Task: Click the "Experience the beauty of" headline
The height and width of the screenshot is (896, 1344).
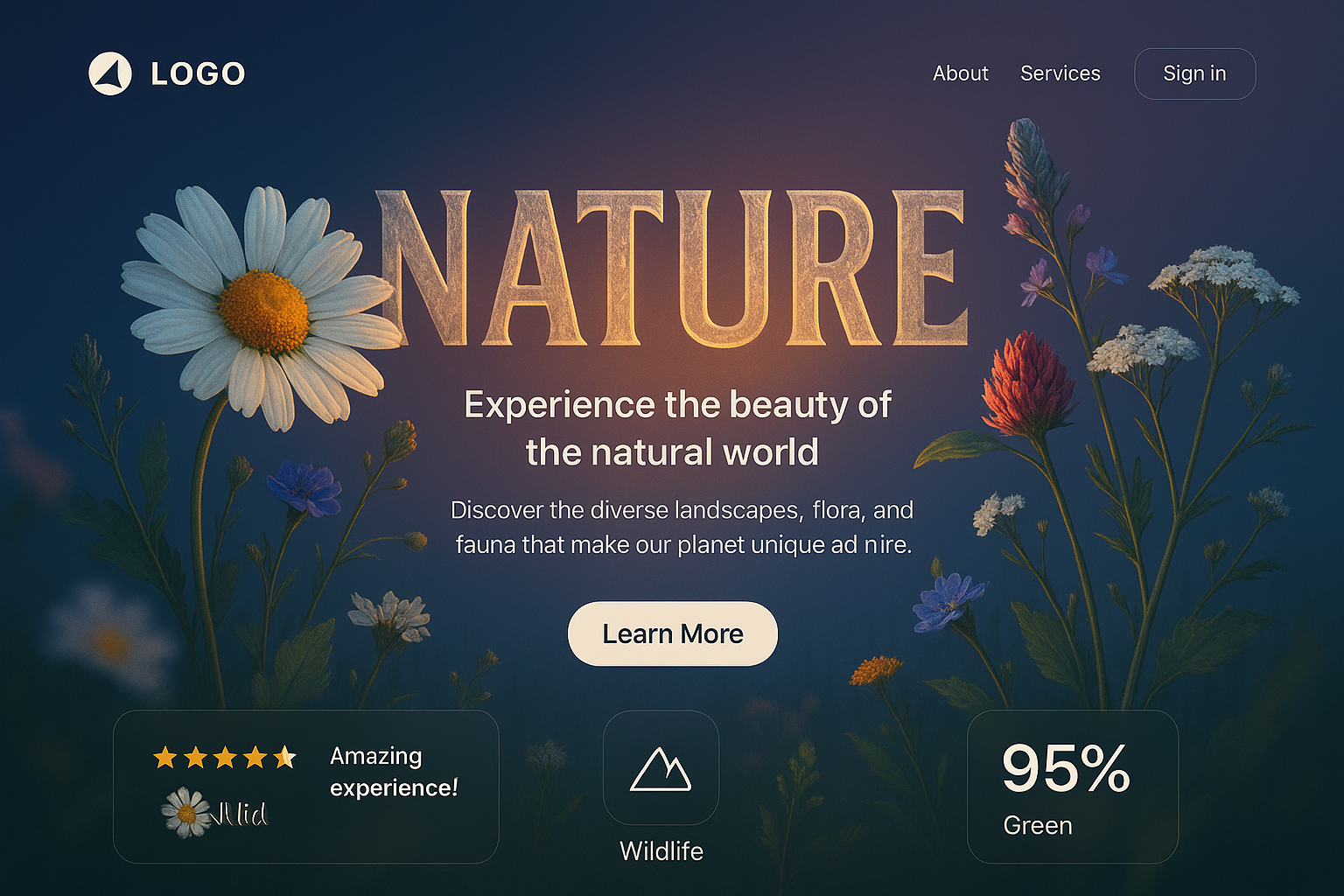Action: pos(676,405)
